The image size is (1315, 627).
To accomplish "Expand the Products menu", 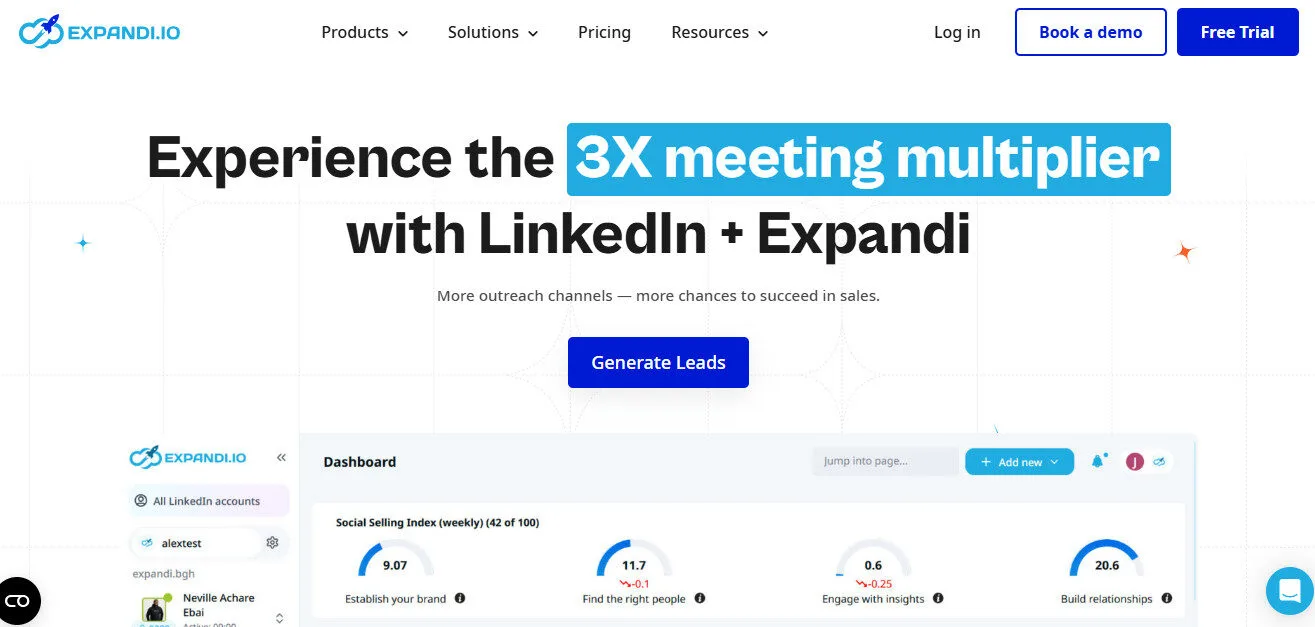I will tap(363, 32).
